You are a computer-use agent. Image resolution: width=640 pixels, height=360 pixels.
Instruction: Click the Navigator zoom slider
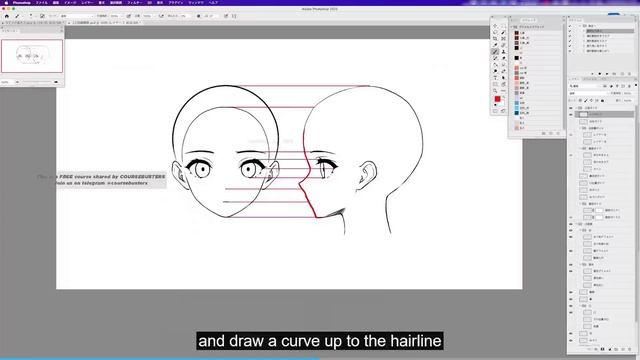(x=37, y=82)
